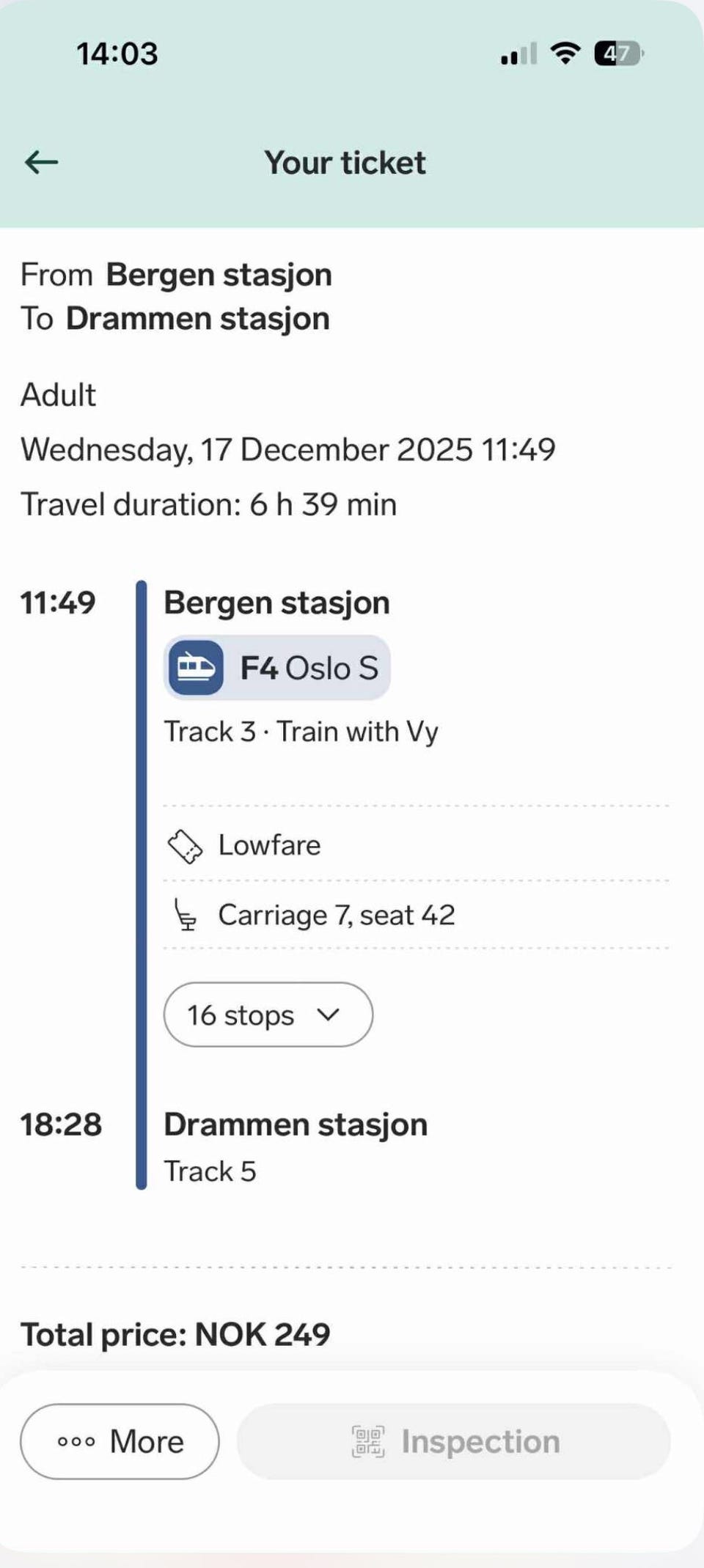Tap the back arrow in header
704x1568 pixels.
point(41,162)
